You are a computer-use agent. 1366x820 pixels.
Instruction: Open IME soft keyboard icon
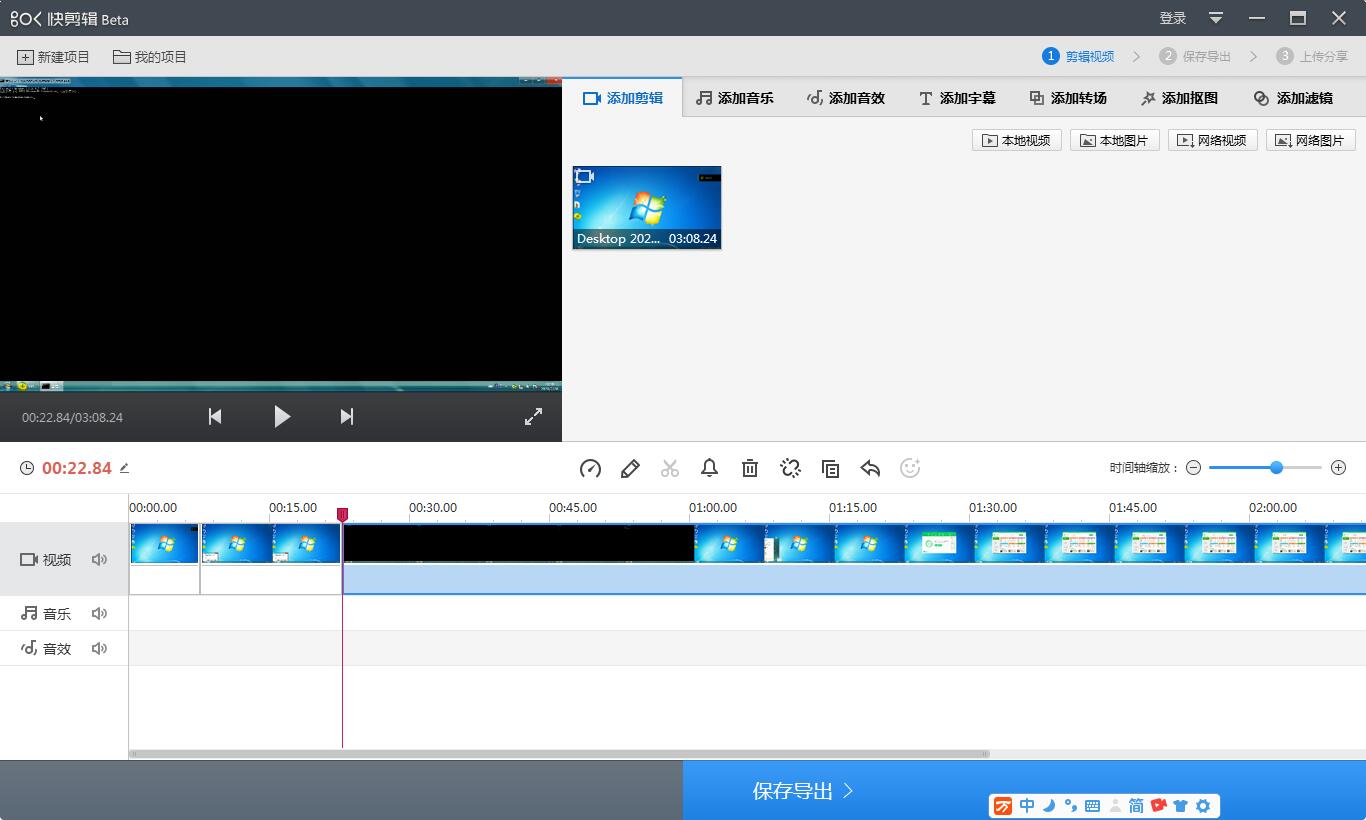(1092, 806)
